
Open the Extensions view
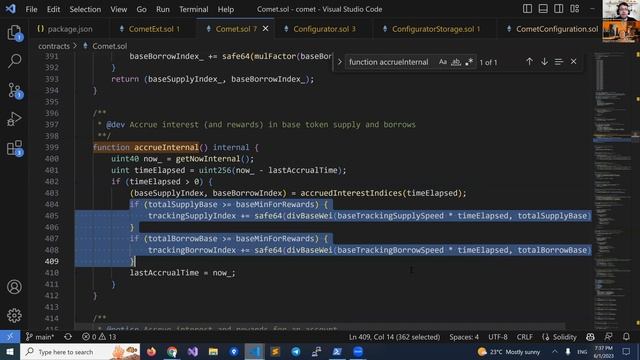pyautogui.click(x=14, y=148)
